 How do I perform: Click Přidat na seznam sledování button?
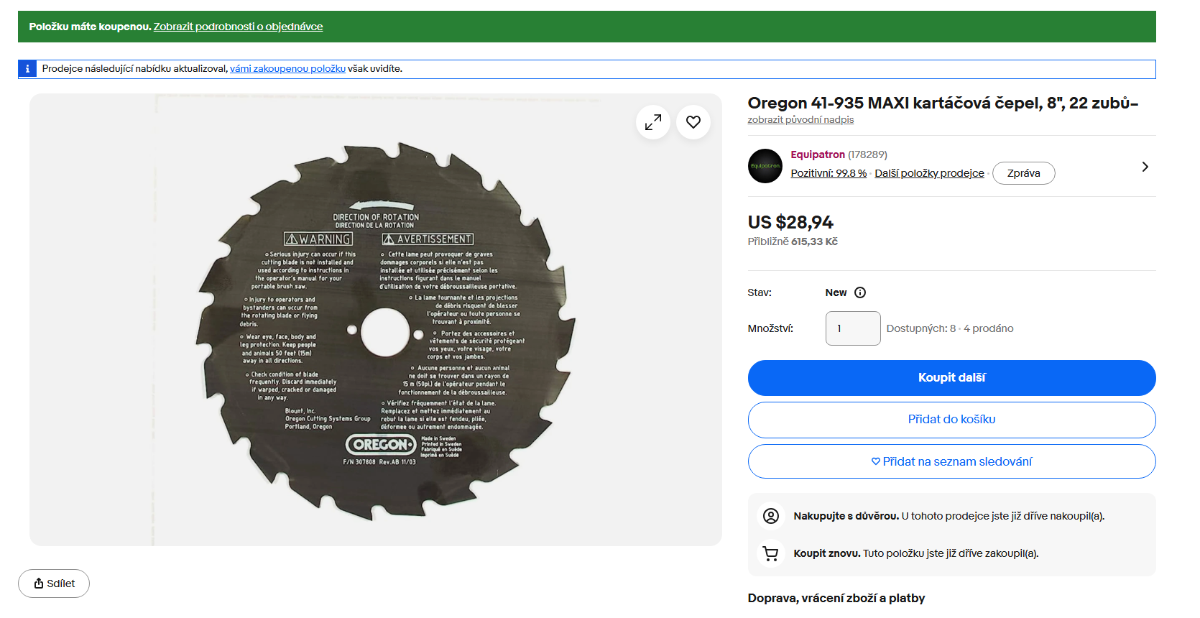952,461
